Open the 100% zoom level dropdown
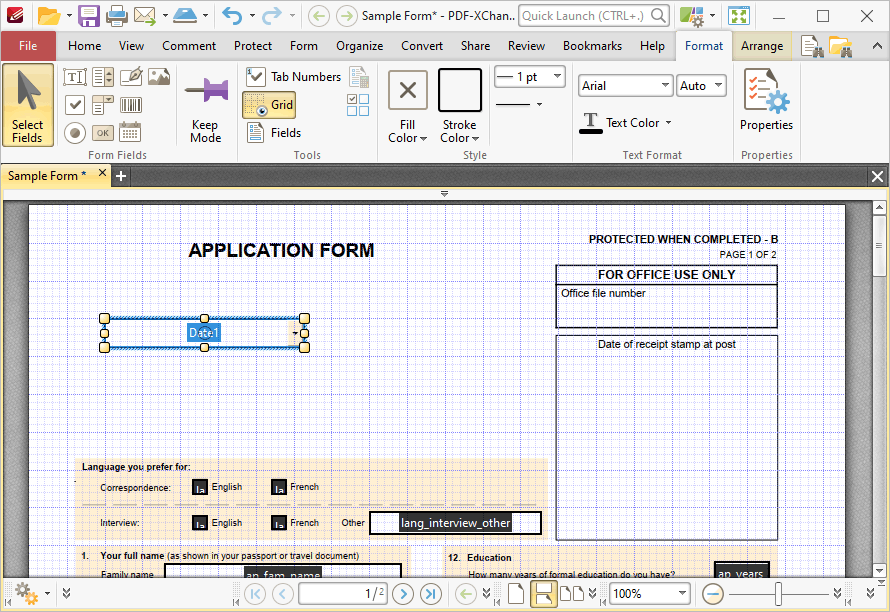The width and height of the screenshot is (890, 612). click(x=682, y=594)
